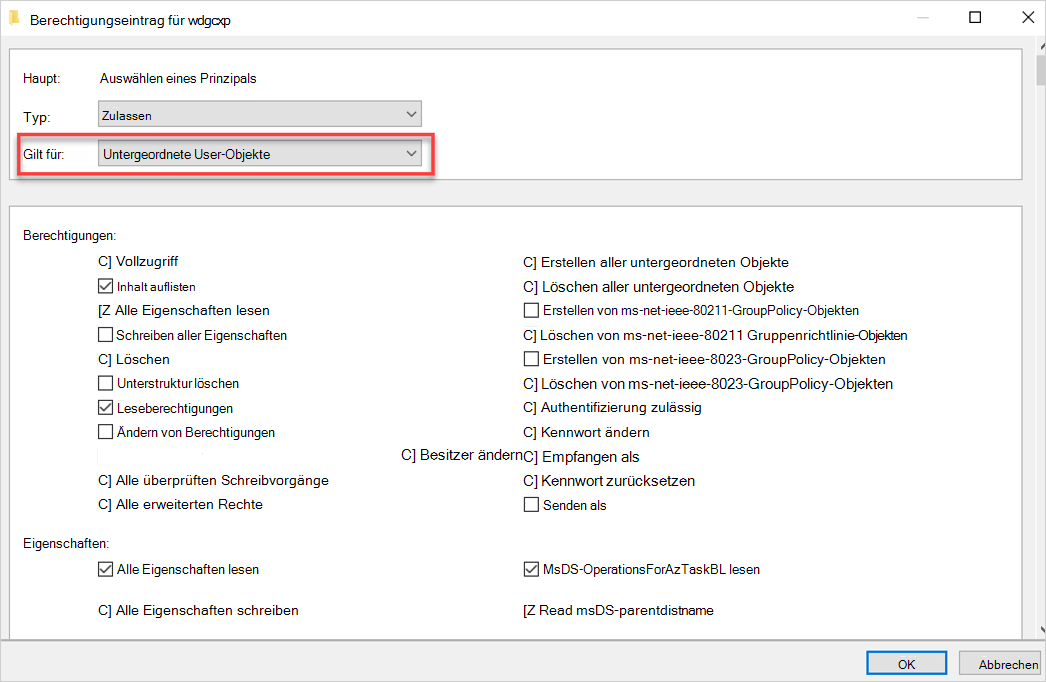Uncheck Leseberechtigungen

coord(105,407)
